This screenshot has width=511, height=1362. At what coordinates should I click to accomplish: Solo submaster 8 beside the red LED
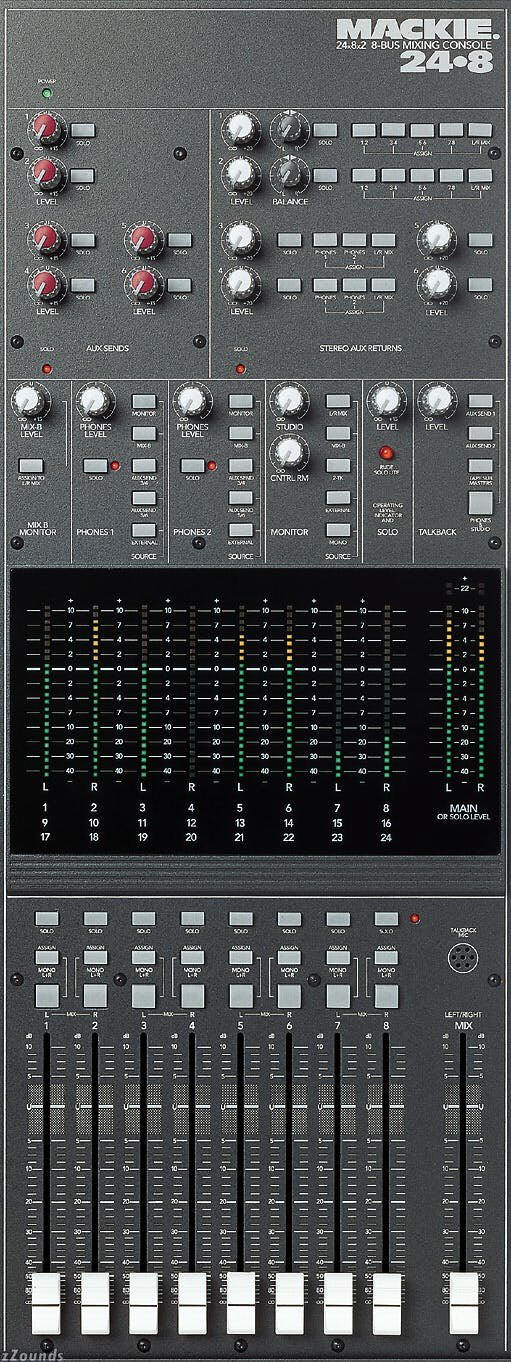tap(386, 917)
